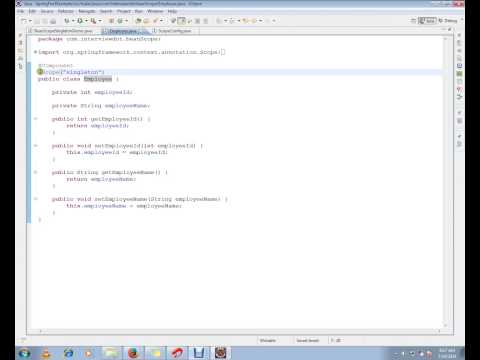The image size is (480, 360).
Task: Click the taskbar clock
Action: pyautogui.click(x=447, y=353)
